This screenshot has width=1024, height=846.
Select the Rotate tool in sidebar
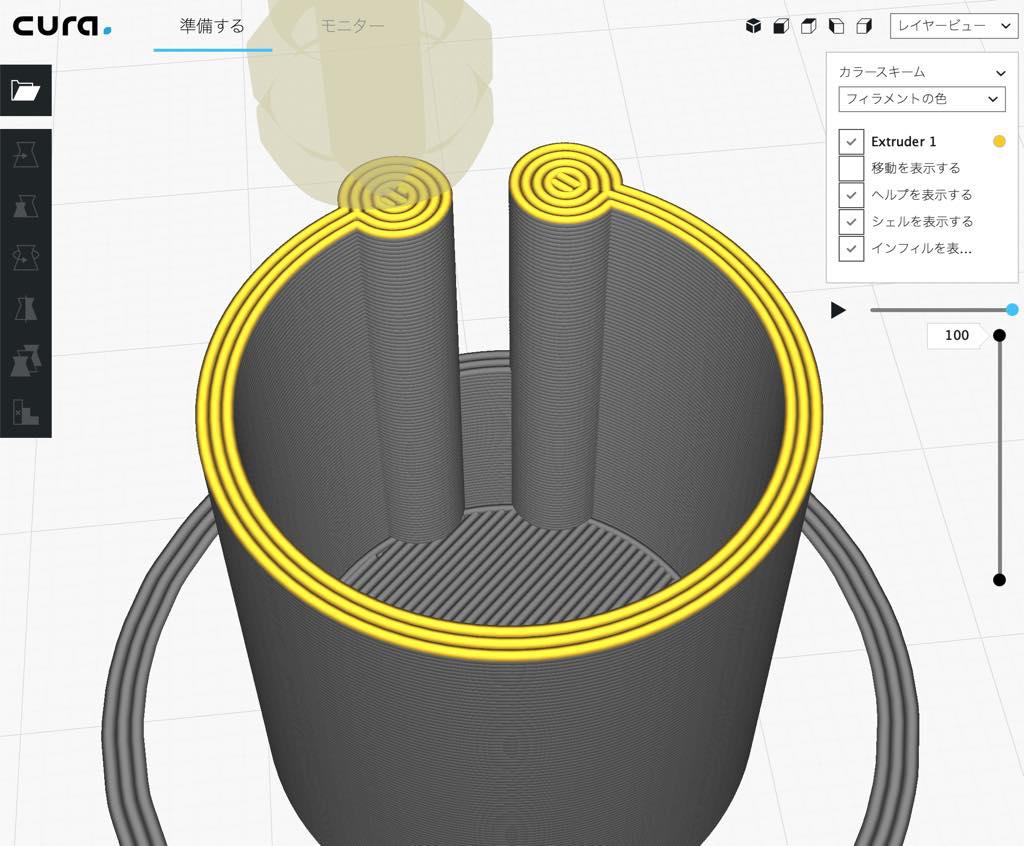(25, 257)
